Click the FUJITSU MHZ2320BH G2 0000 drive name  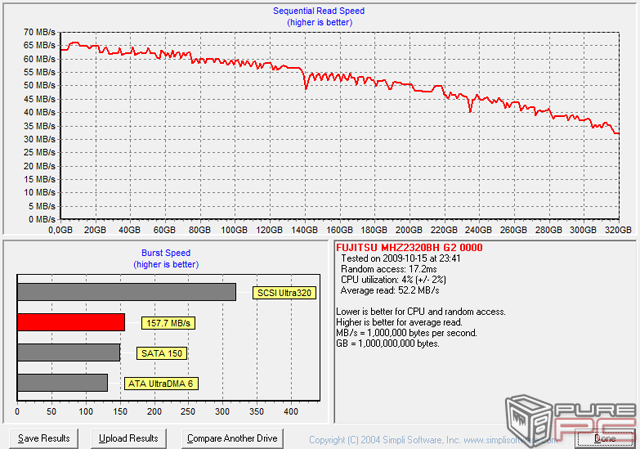(x=409, y=247)
